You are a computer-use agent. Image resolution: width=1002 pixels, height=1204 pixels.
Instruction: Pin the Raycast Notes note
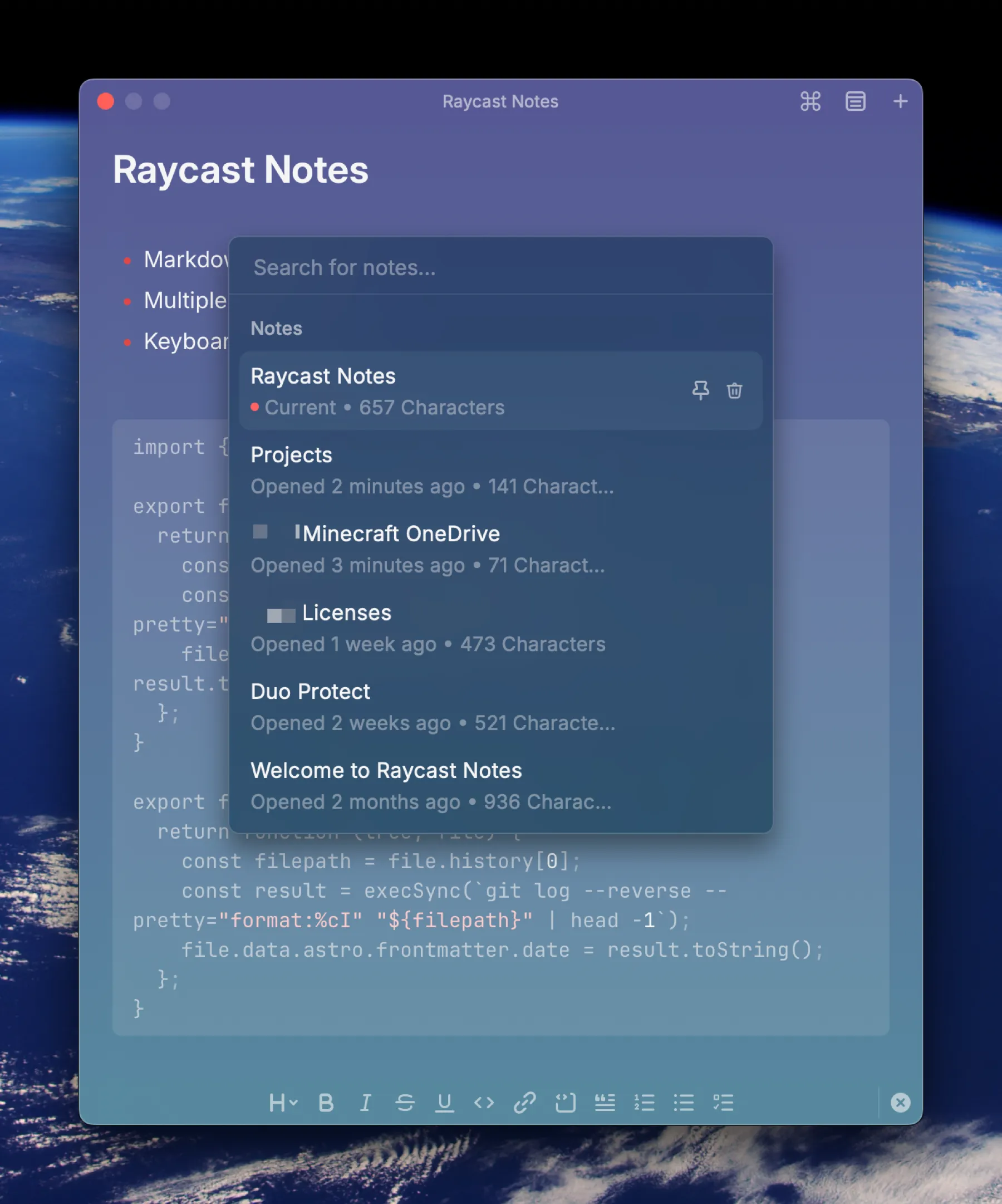(700, 390)
